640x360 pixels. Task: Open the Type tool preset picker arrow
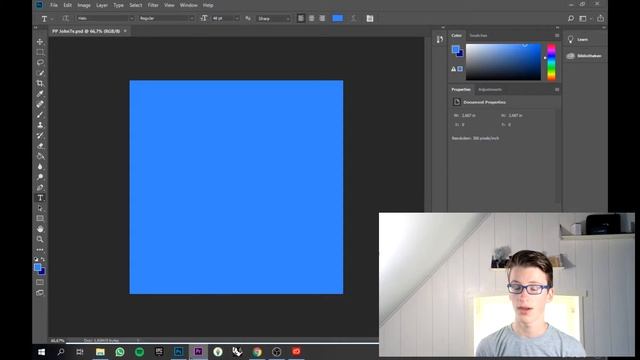click(x=52, y=19)
